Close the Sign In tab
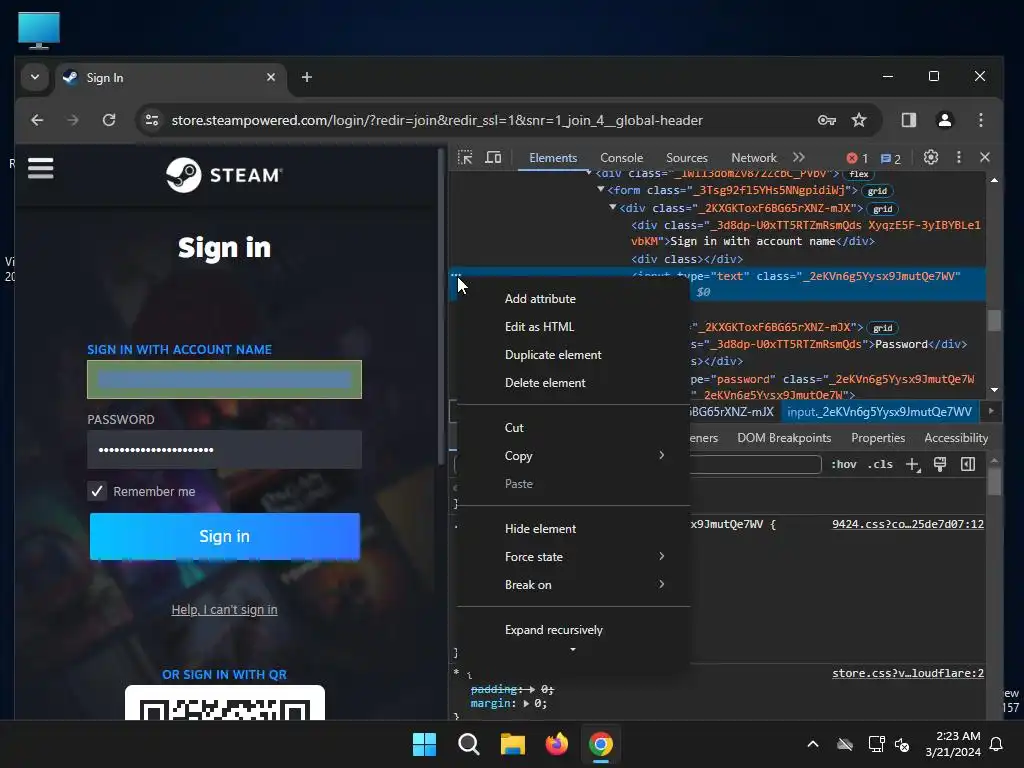 (x=271, y=77)
